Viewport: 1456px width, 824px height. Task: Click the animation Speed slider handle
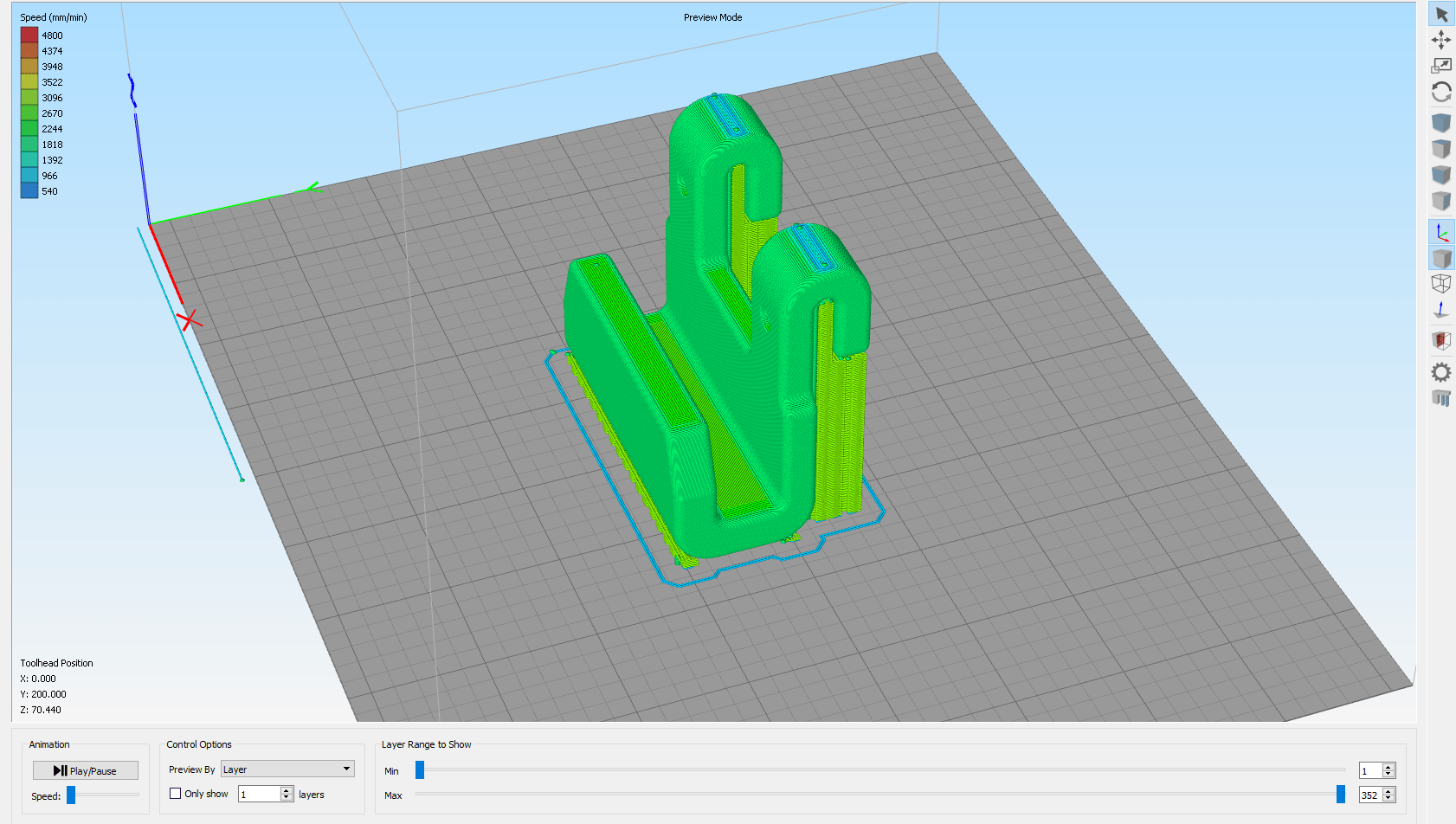pos(71,795)
